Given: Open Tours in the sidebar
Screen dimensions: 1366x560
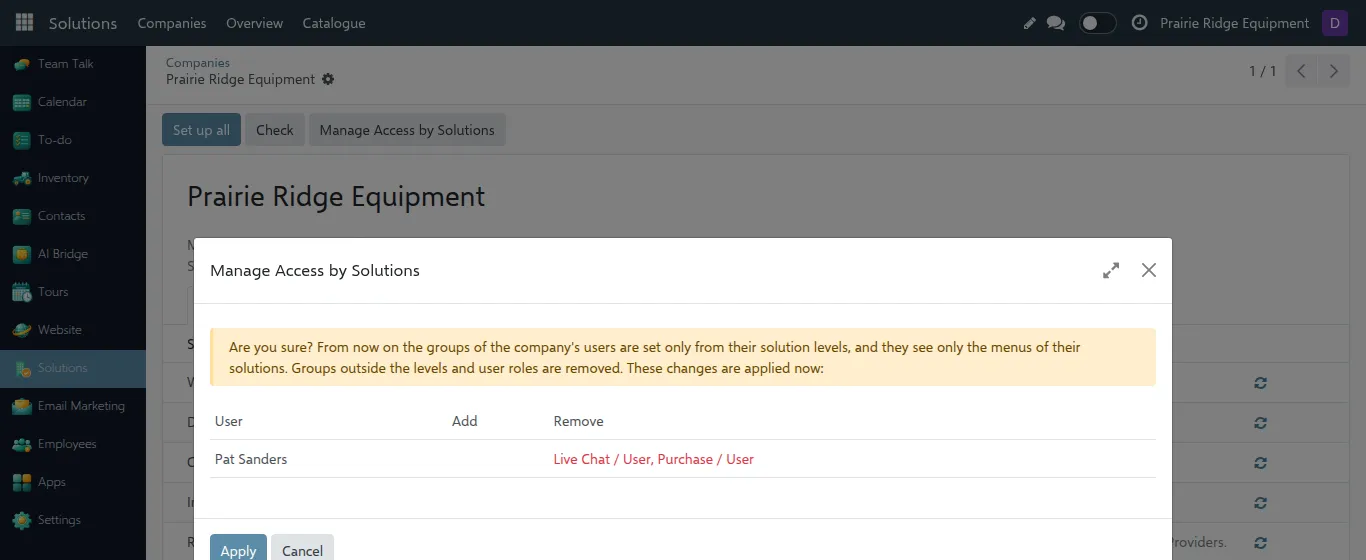Looking at the screenshot, I should coord(73,292).
